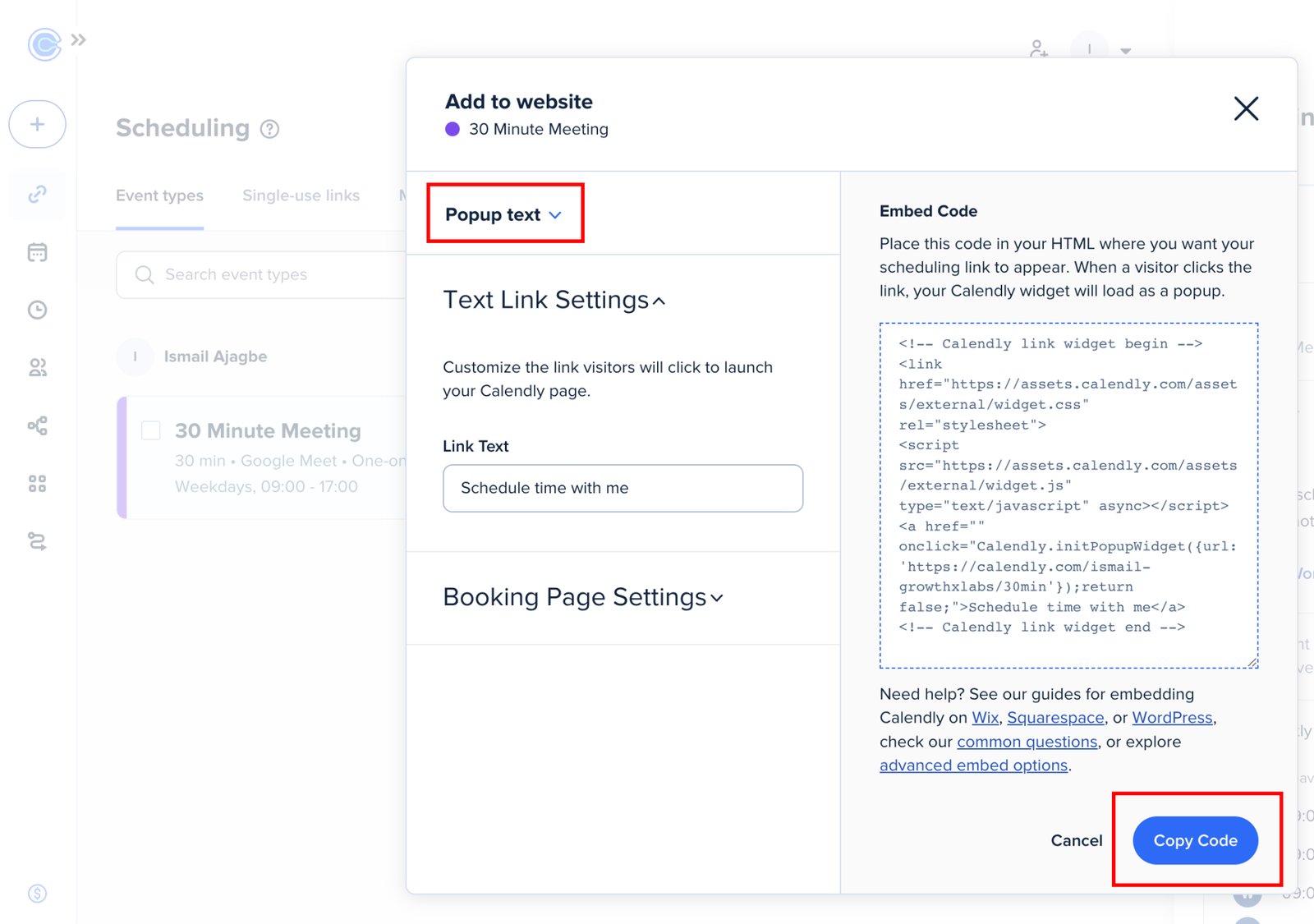This screenshot has height=924, width=1314.
Task: Tick the 30 Minute Meeting checkbox
Action: (x=151, y=430)
